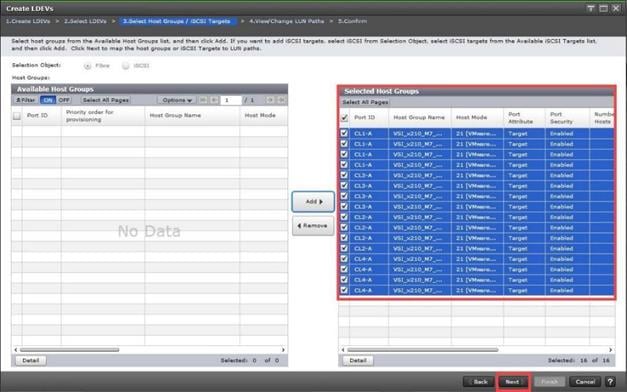The image size is (627, 392).
Task: Click Detail under Available Host Groups
Action: tap(30, 360)
